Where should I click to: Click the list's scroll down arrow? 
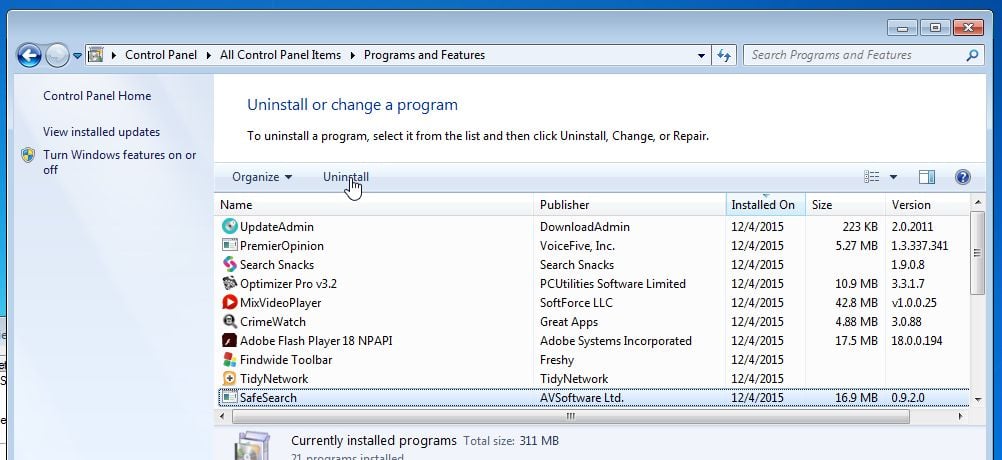coord(977,399)
